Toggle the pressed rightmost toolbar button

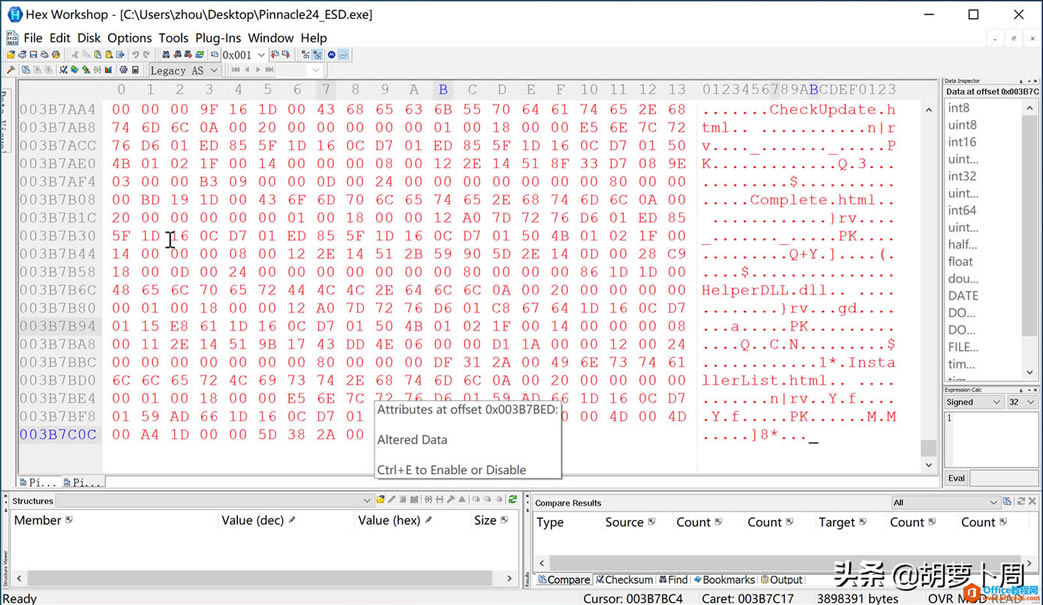(344, 55)
